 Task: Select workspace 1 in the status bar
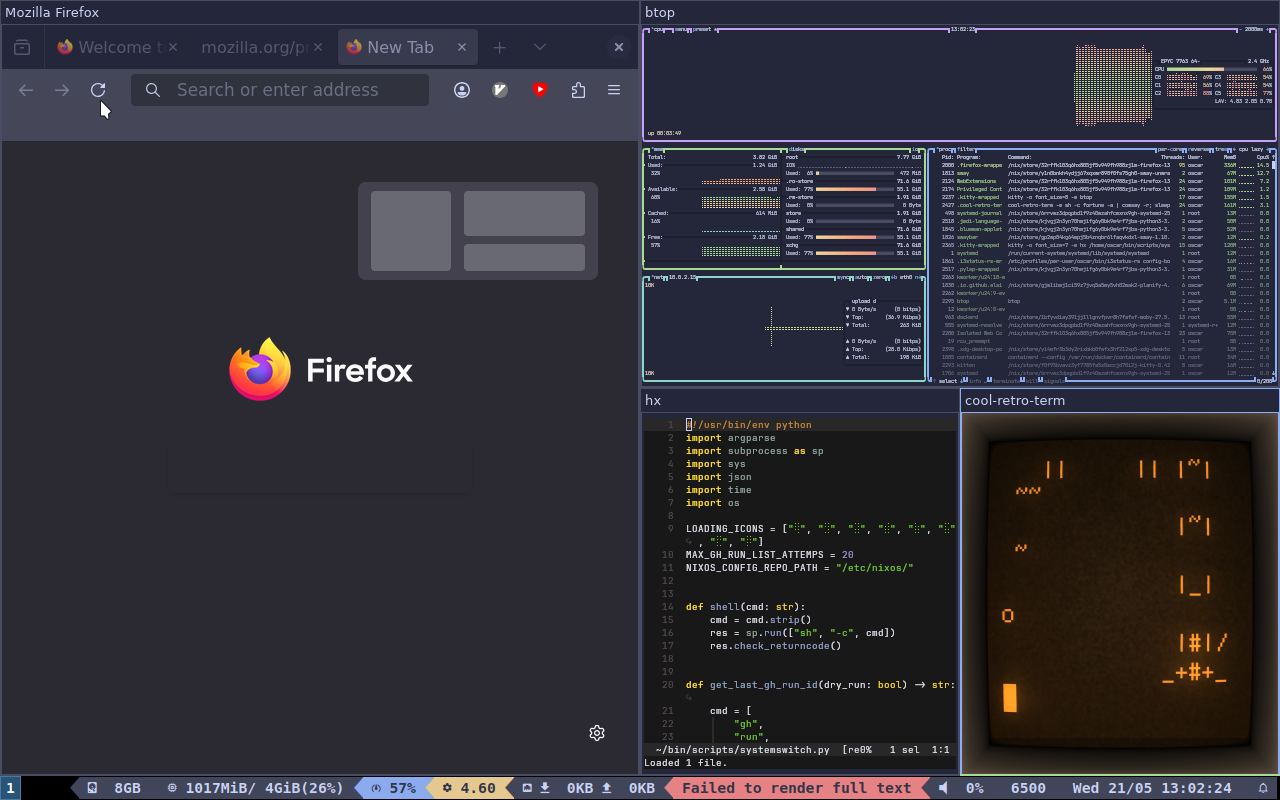click(10, 788)
